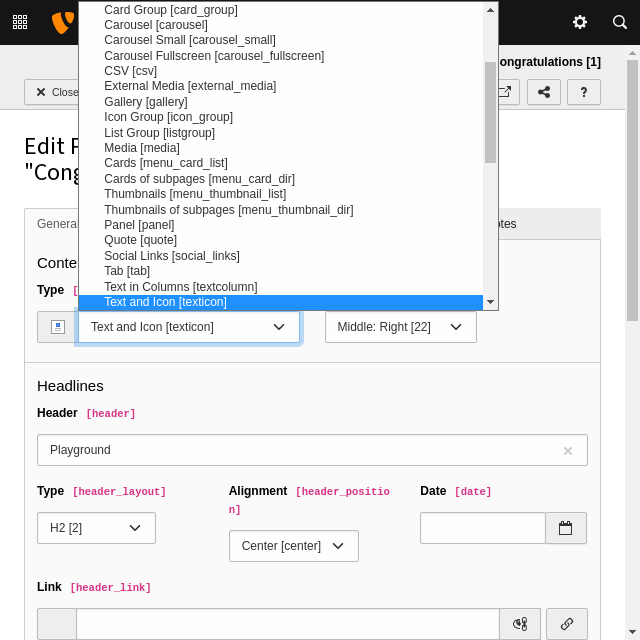Open the search magnifier icon
This screenshot has width=640, height=640.
620,22
